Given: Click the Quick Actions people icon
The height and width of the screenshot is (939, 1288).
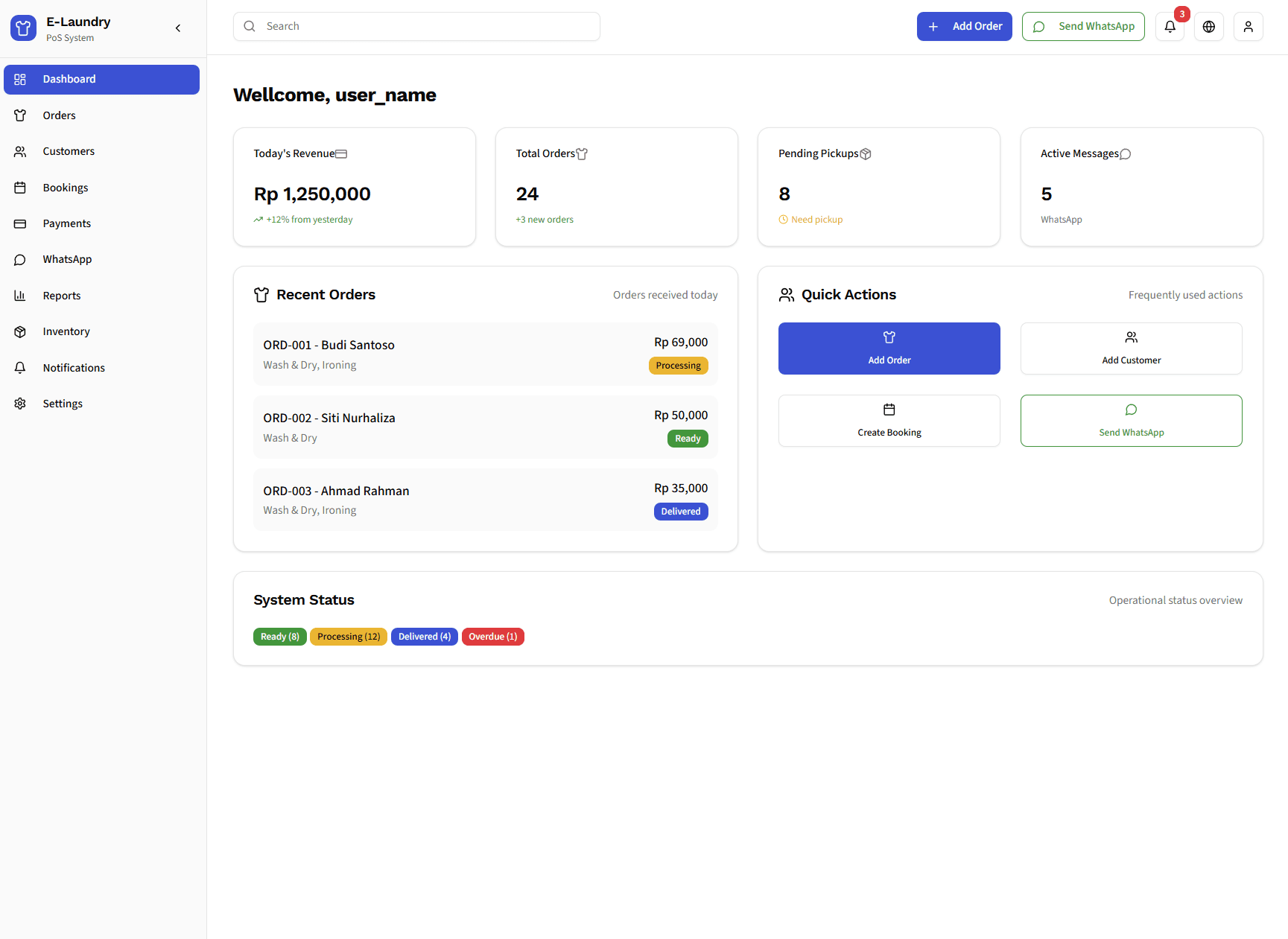Looking at the screenshot, I should click(787, 295).
